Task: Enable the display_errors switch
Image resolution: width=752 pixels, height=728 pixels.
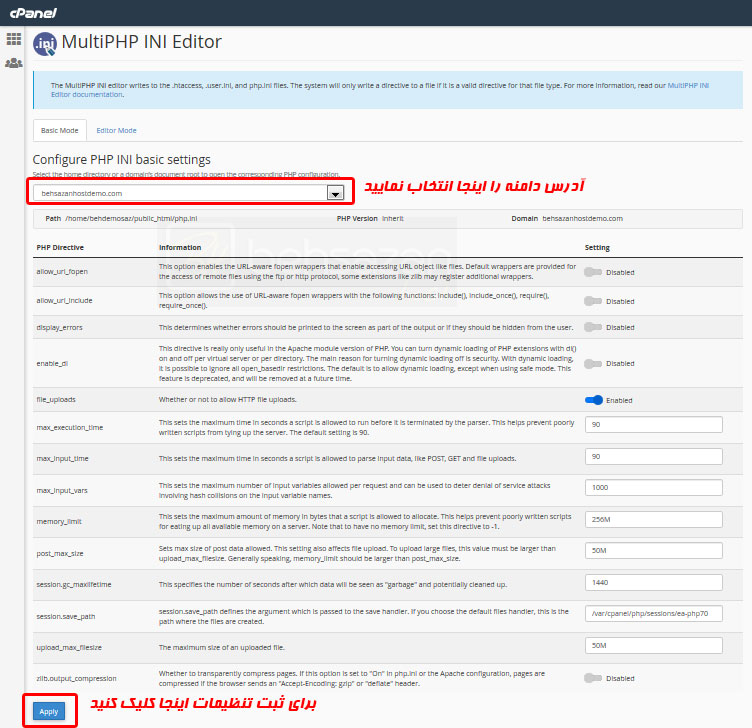Action: tap(593, 327)
